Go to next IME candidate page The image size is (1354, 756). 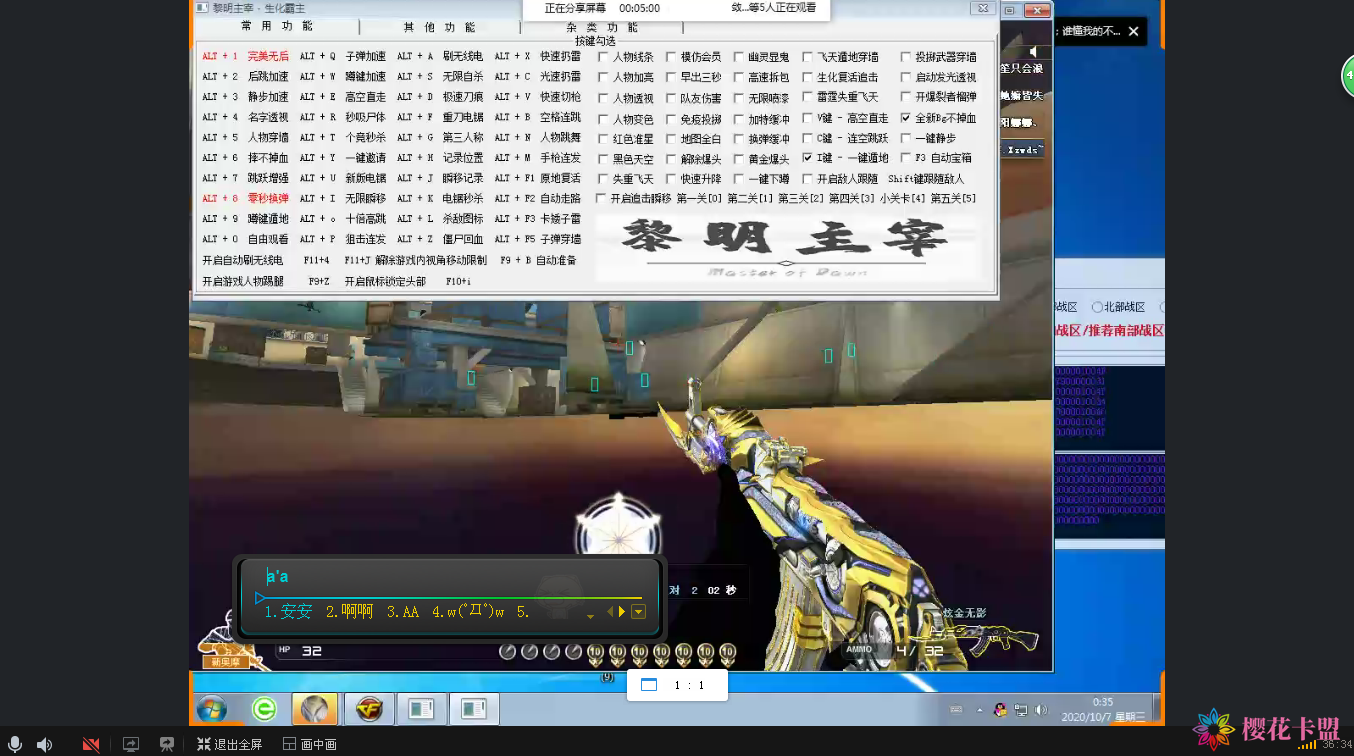point(622,612)
